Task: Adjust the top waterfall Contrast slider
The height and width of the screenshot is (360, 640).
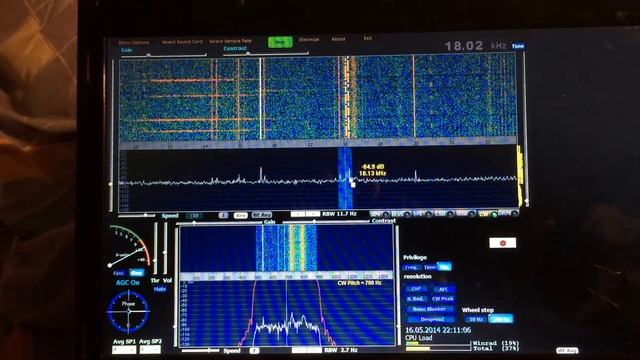Action: pyautogui.click(x=265, y=53)
